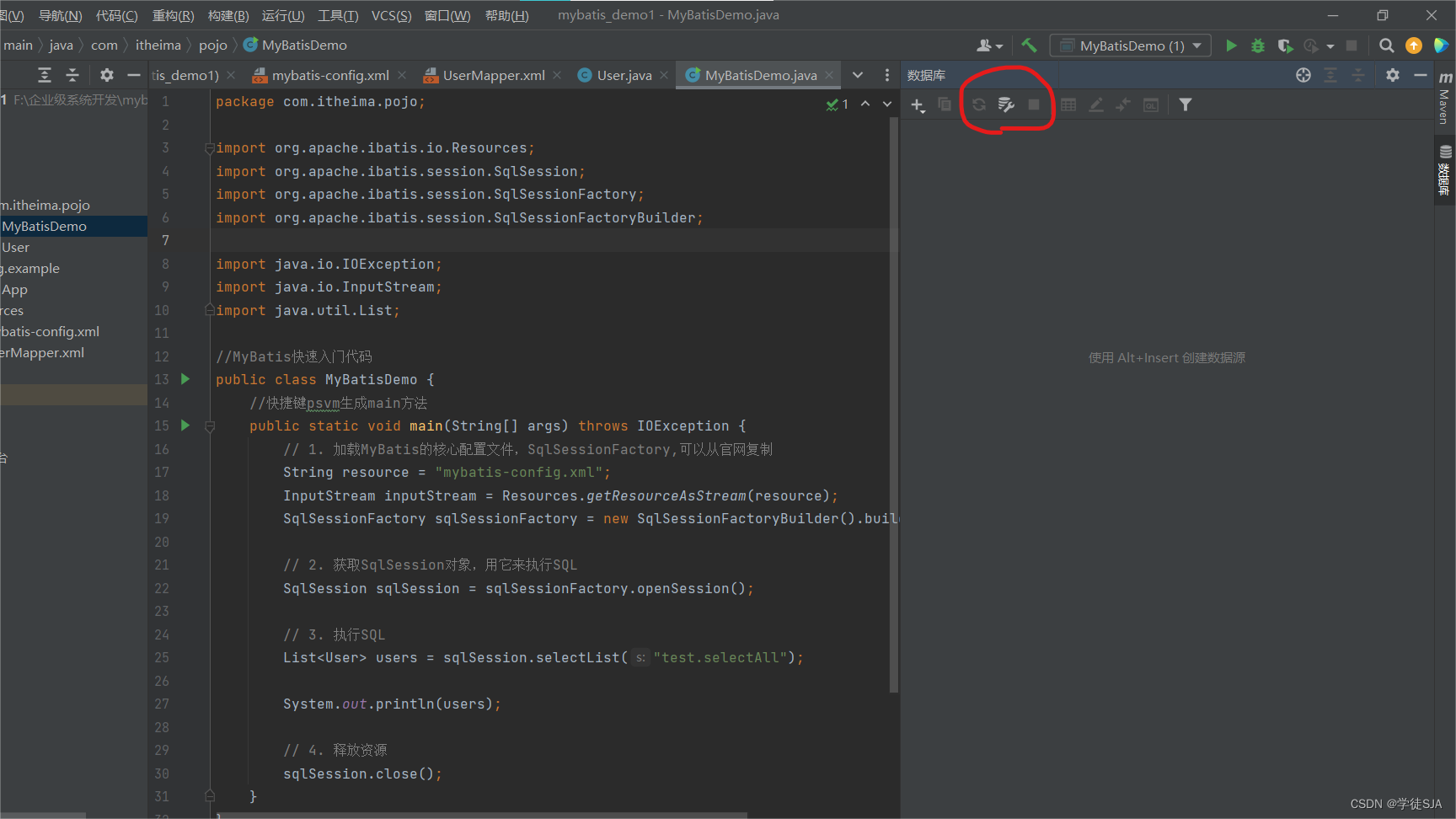Open MyBatisDemo (1) run configuration dropdown
1456x819 pixels.
pos(1131,45)
